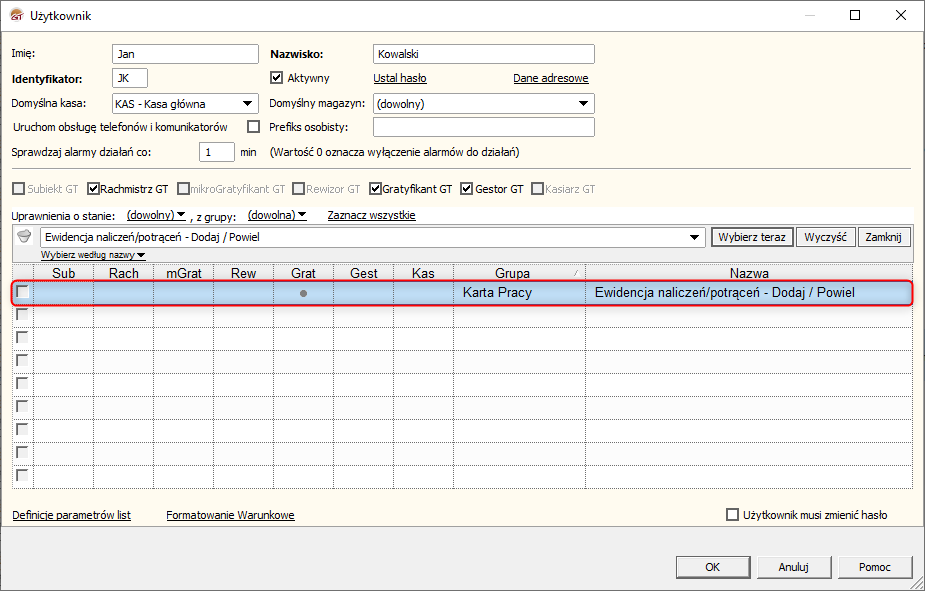925x591 pixels.
Task: Close the Użytkownik window
Action: (x=901, y=15)
